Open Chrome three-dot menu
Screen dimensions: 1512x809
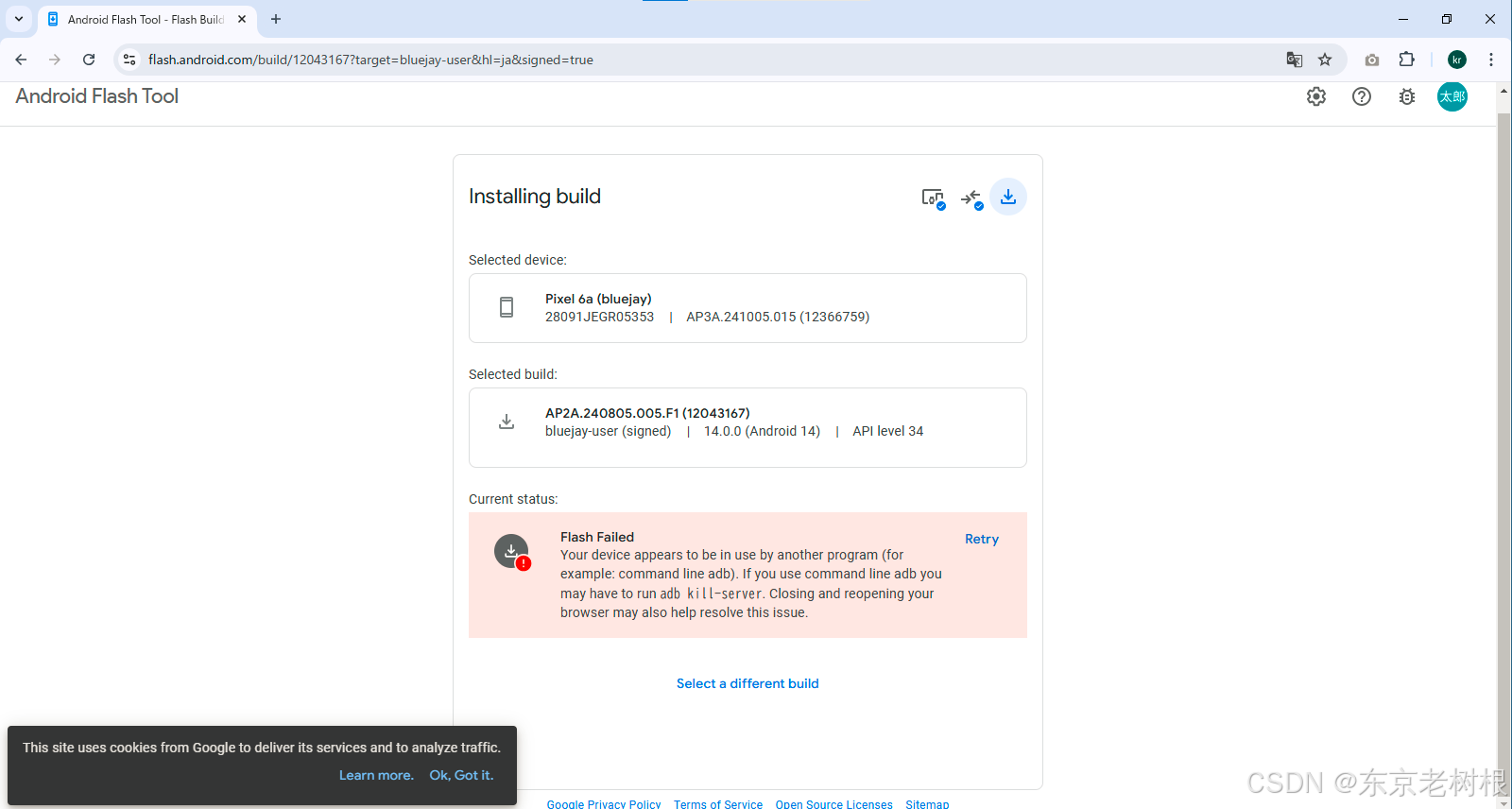coord(1491,60)
